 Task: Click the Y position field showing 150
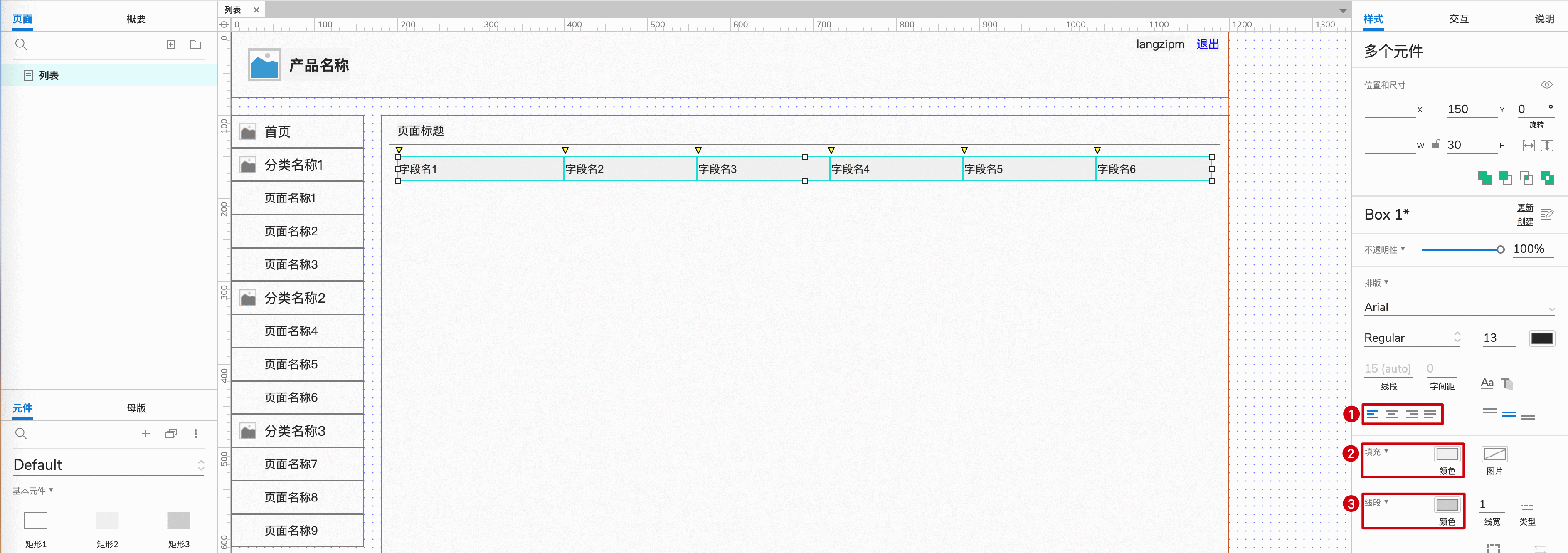click(1472, 109)
